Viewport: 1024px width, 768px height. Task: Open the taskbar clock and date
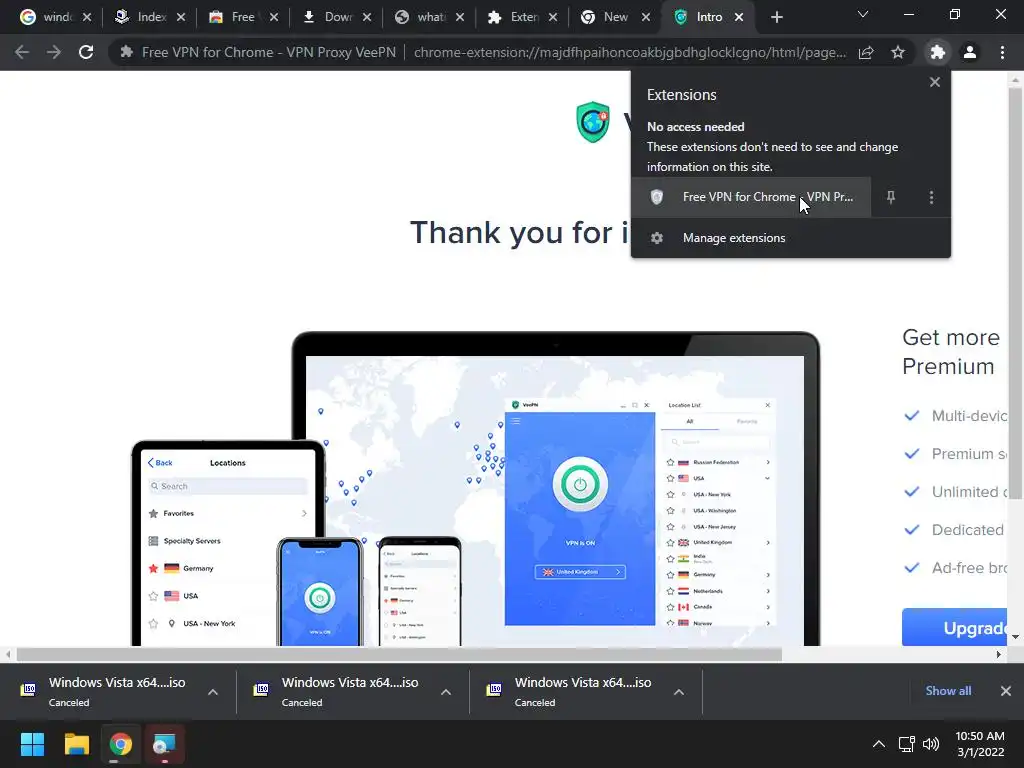coord(980,744)
